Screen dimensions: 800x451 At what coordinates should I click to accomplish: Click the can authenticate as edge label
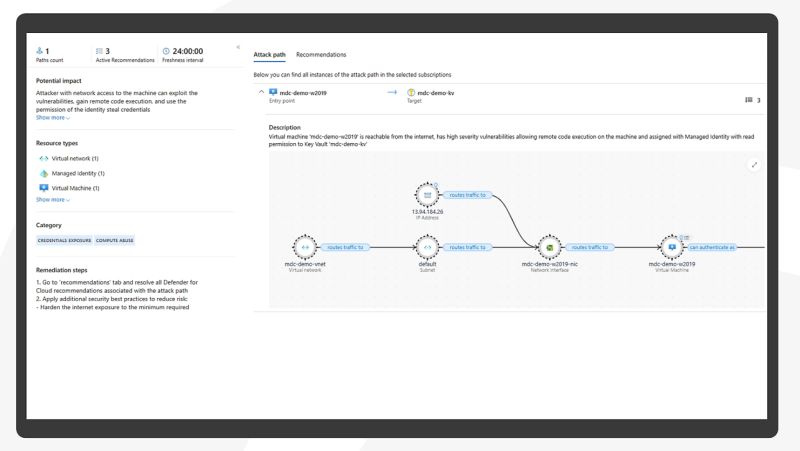(x=712, y=247)
